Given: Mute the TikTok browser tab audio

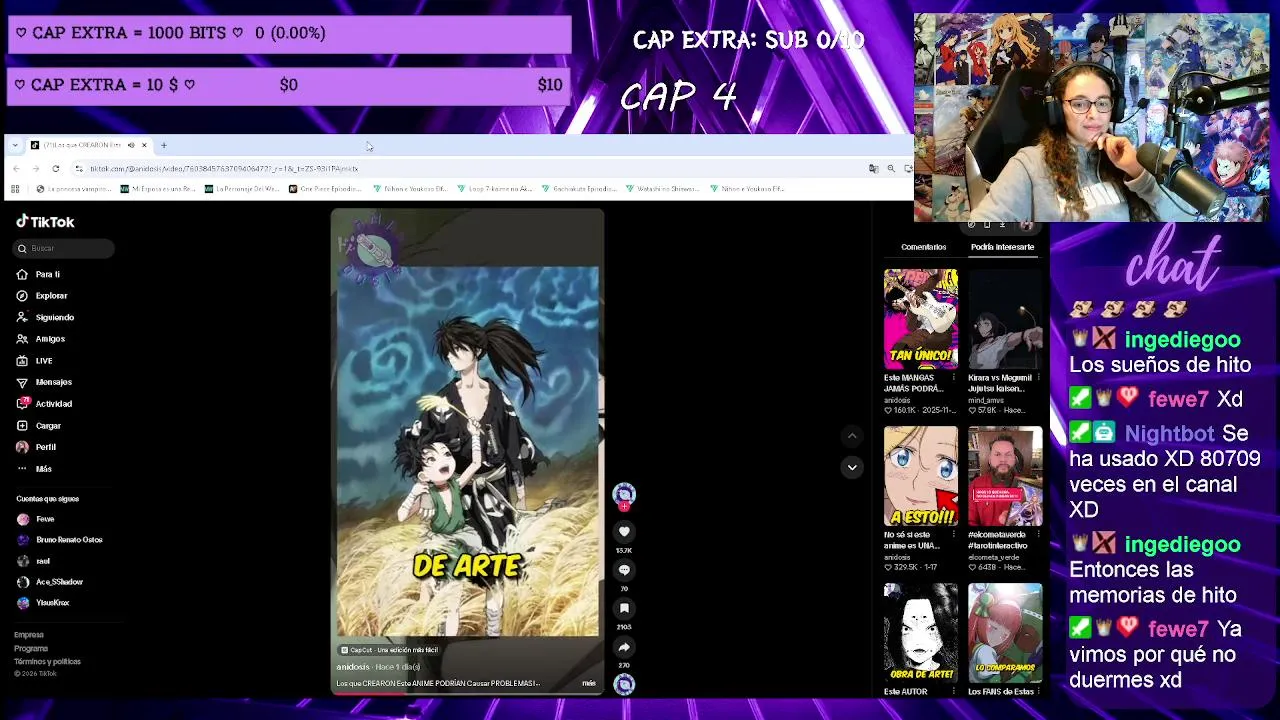Looking at the screenshot, I should pyautogui.click(x=131, y=145).
